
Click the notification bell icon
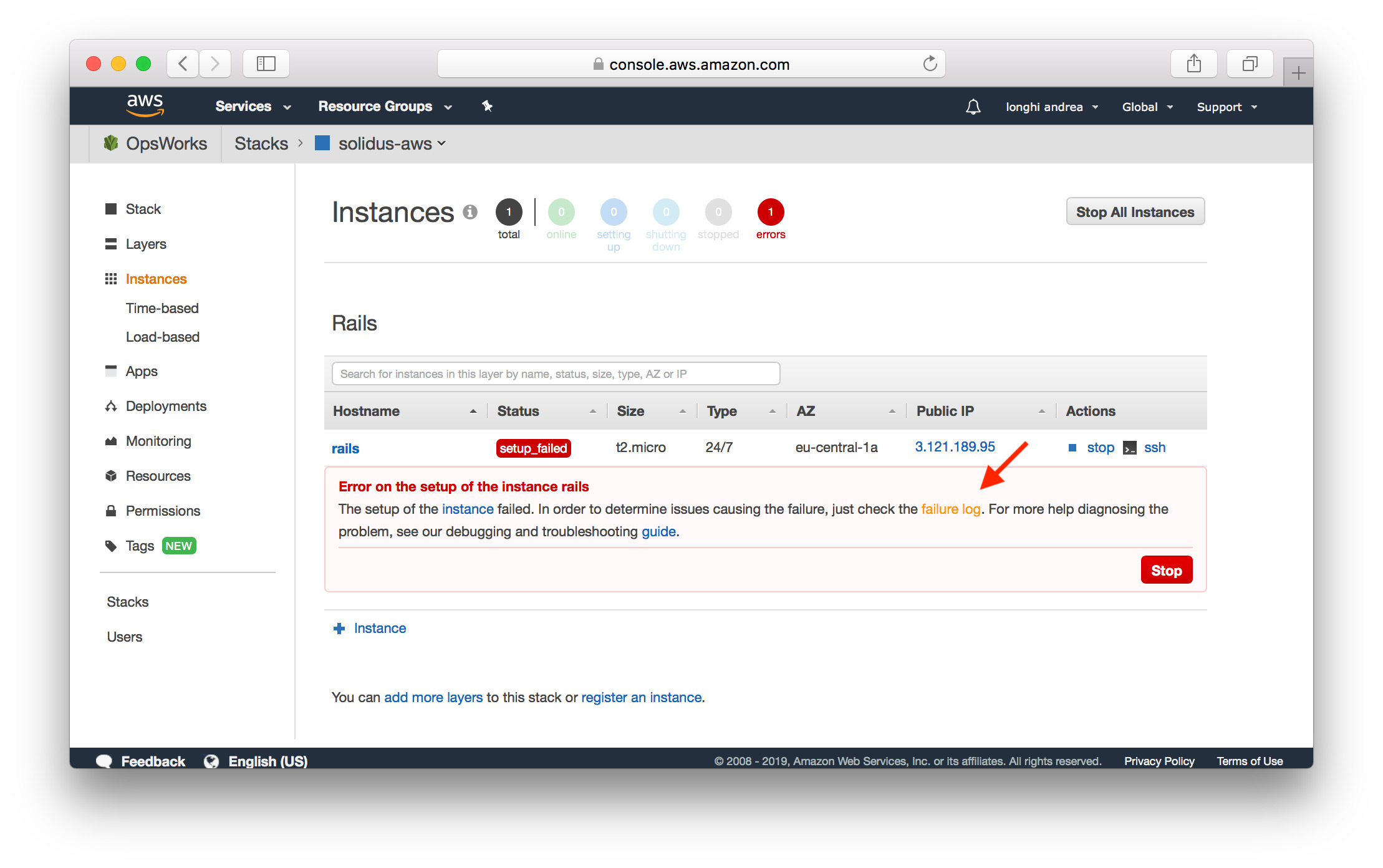coord(973,107)
